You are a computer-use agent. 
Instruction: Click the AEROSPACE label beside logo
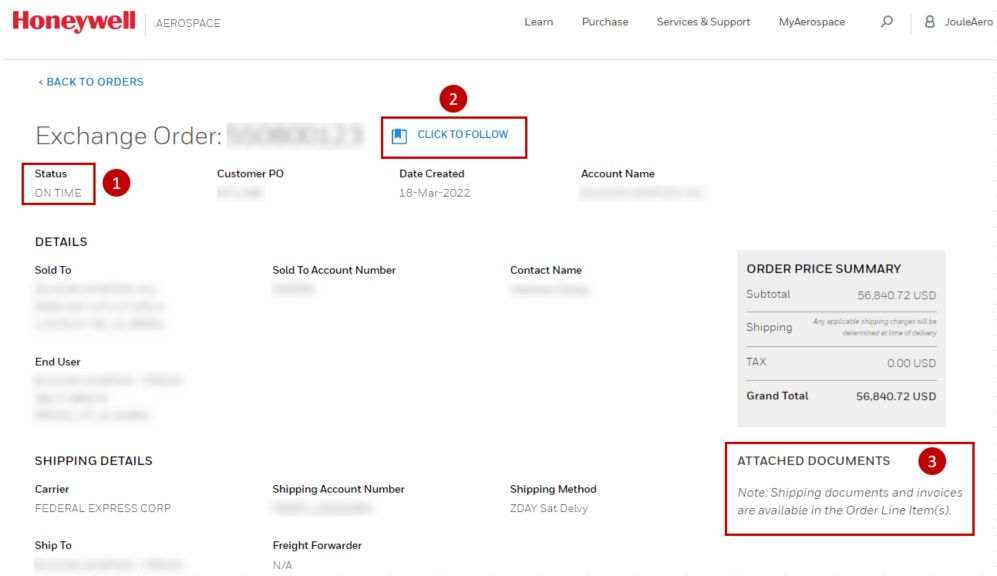[x=188, y=23]
